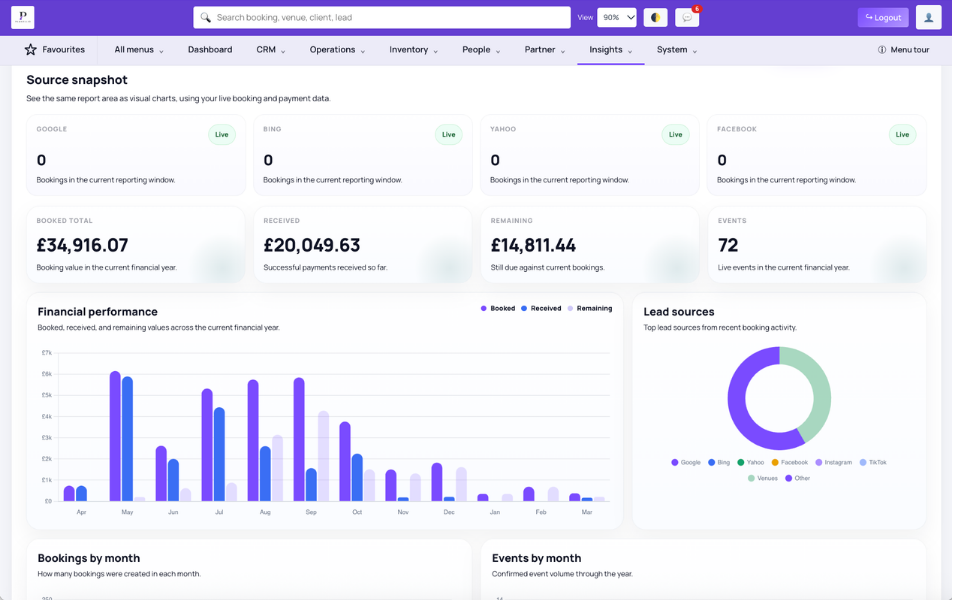Click the Menu tour info icon
The width and height of the screenshot is (955, 600).
click(x=882, y=50)
